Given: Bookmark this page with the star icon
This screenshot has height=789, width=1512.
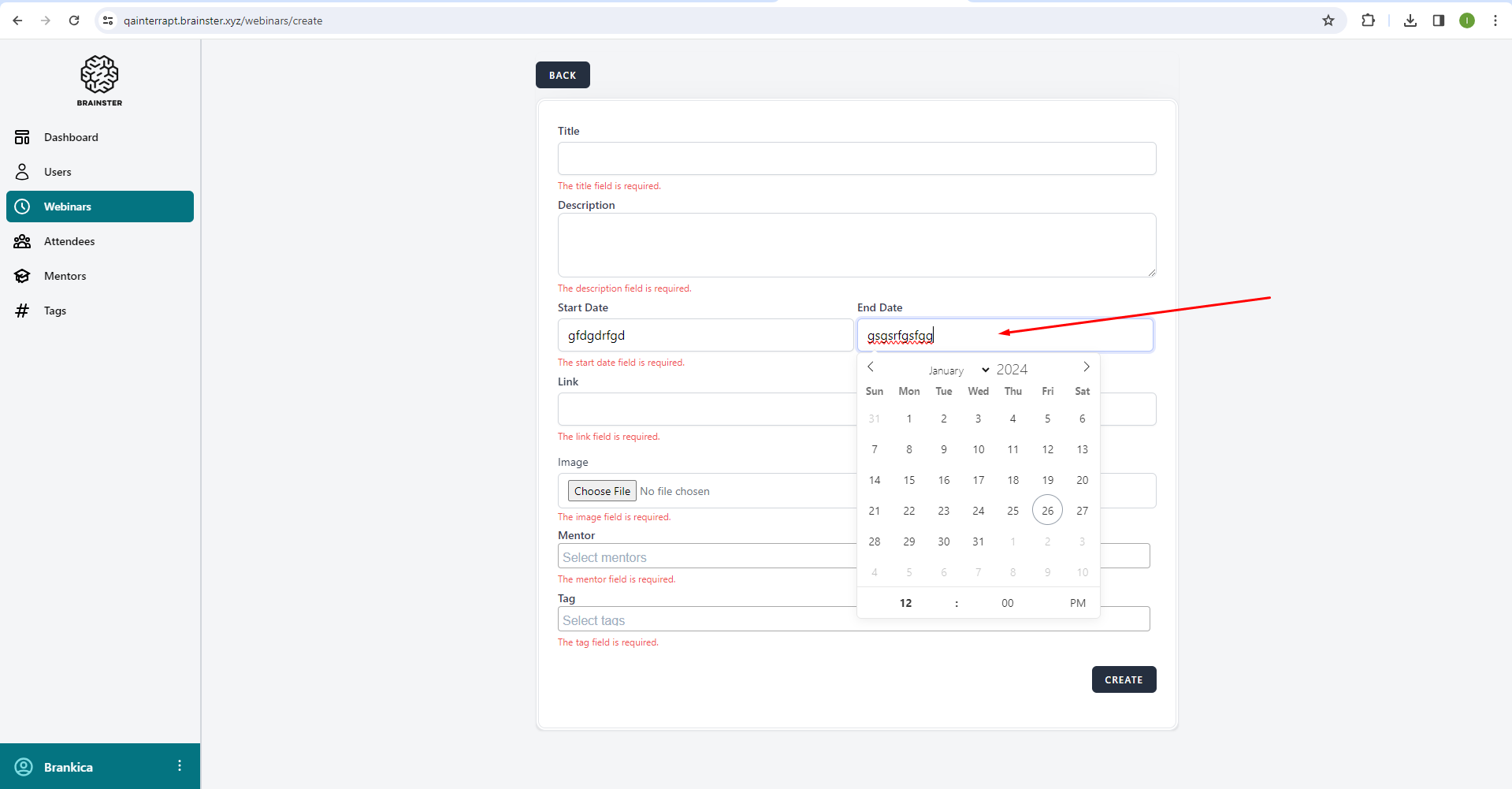Looking at the screenshot, I should pos(1328,20).
